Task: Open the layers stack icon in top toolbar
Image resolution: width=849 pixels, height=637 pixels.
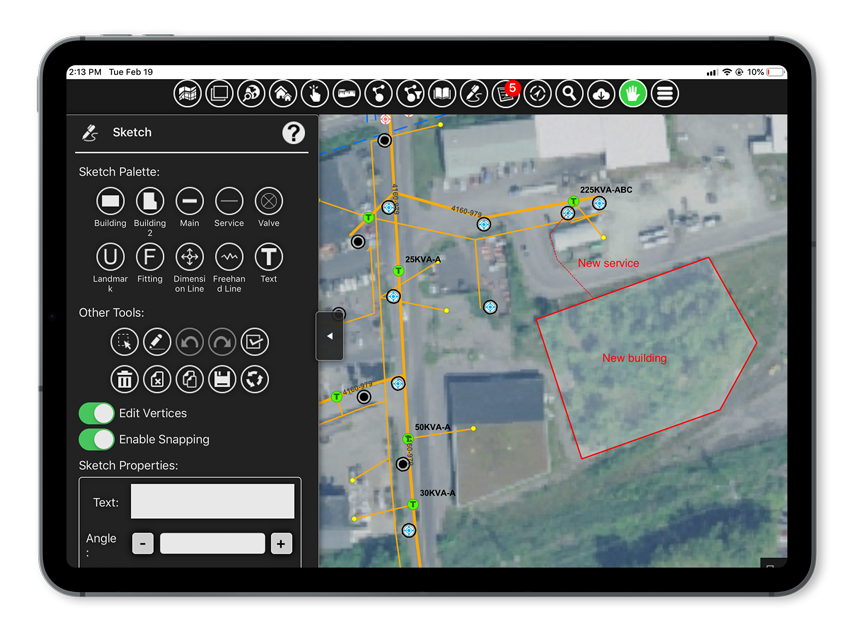Action: [219, 94]
